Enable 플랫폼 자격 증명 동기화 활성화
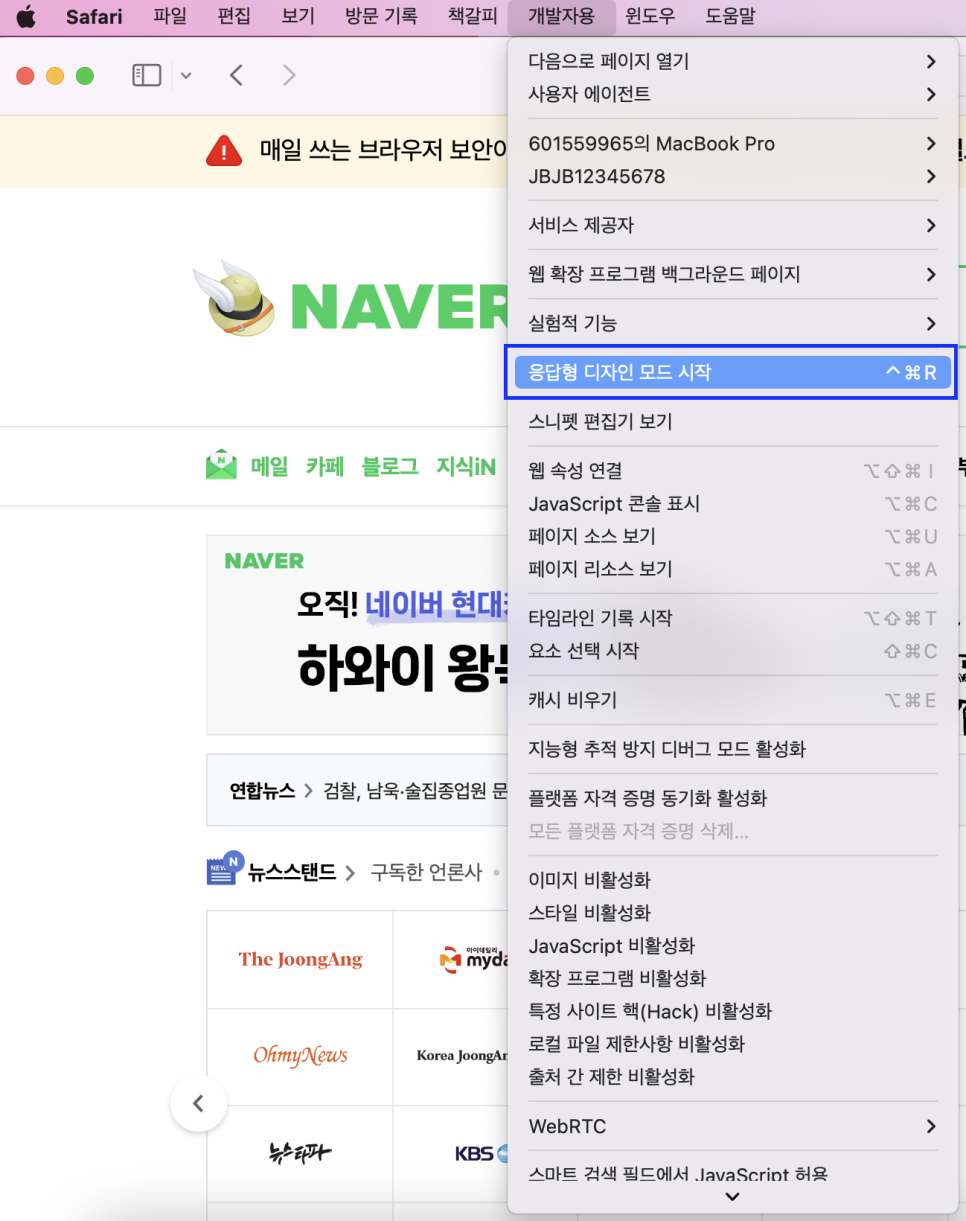Screen dimensions: 966x1221 [x=732, y=799]
